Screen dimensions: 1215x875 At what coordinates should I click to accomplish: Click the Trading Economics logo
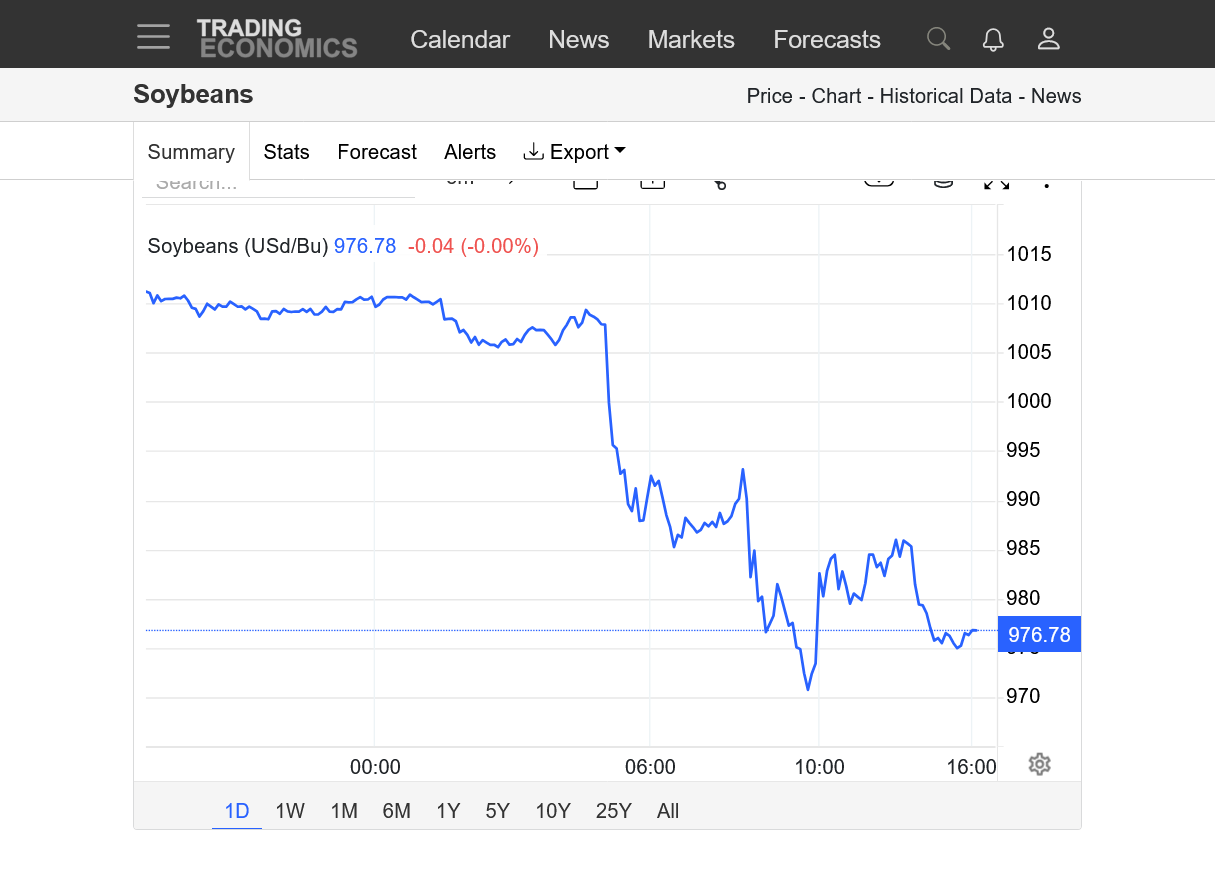276,38
